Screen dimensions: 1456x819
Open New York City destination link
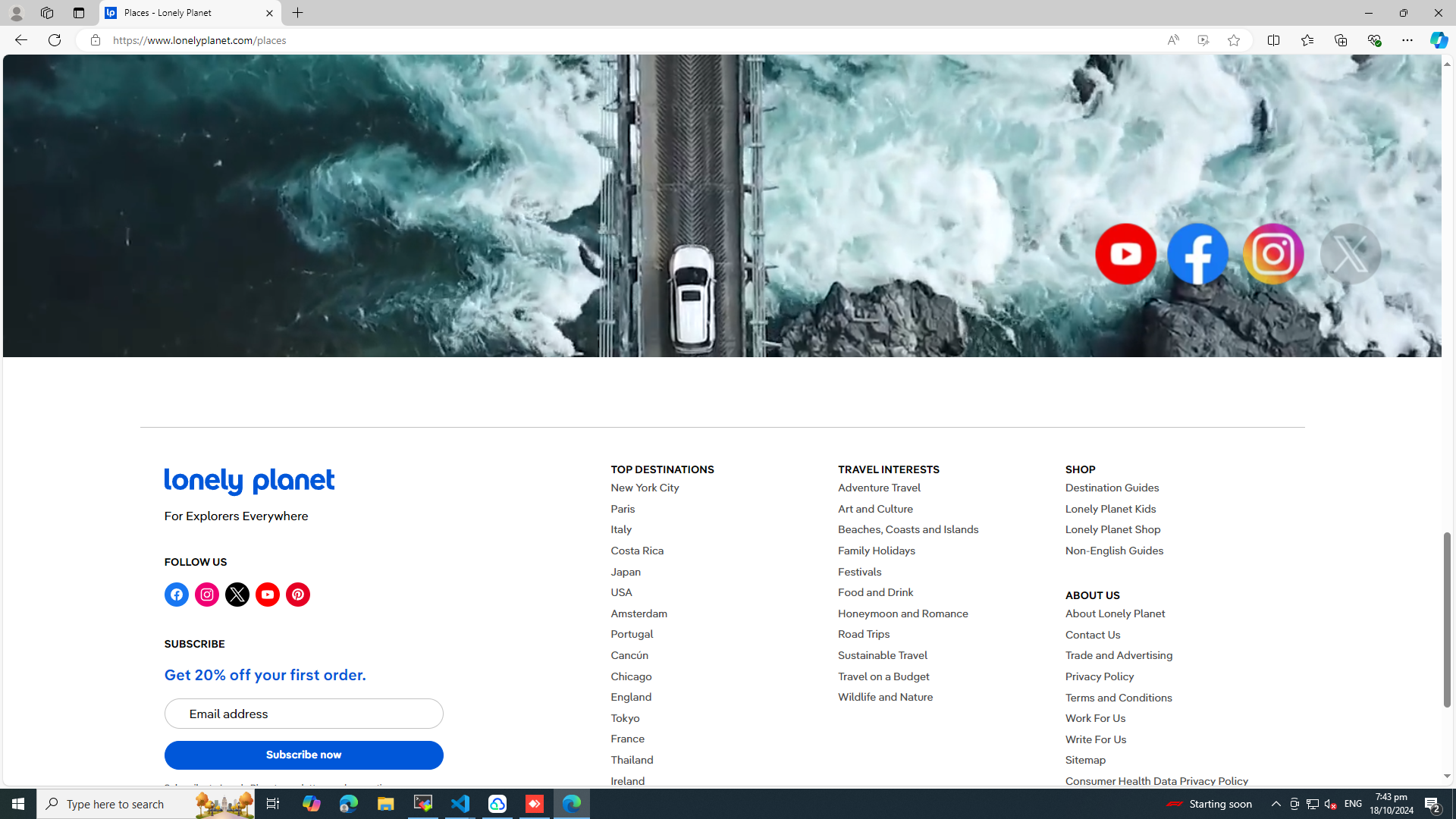[x=645, y=488]
